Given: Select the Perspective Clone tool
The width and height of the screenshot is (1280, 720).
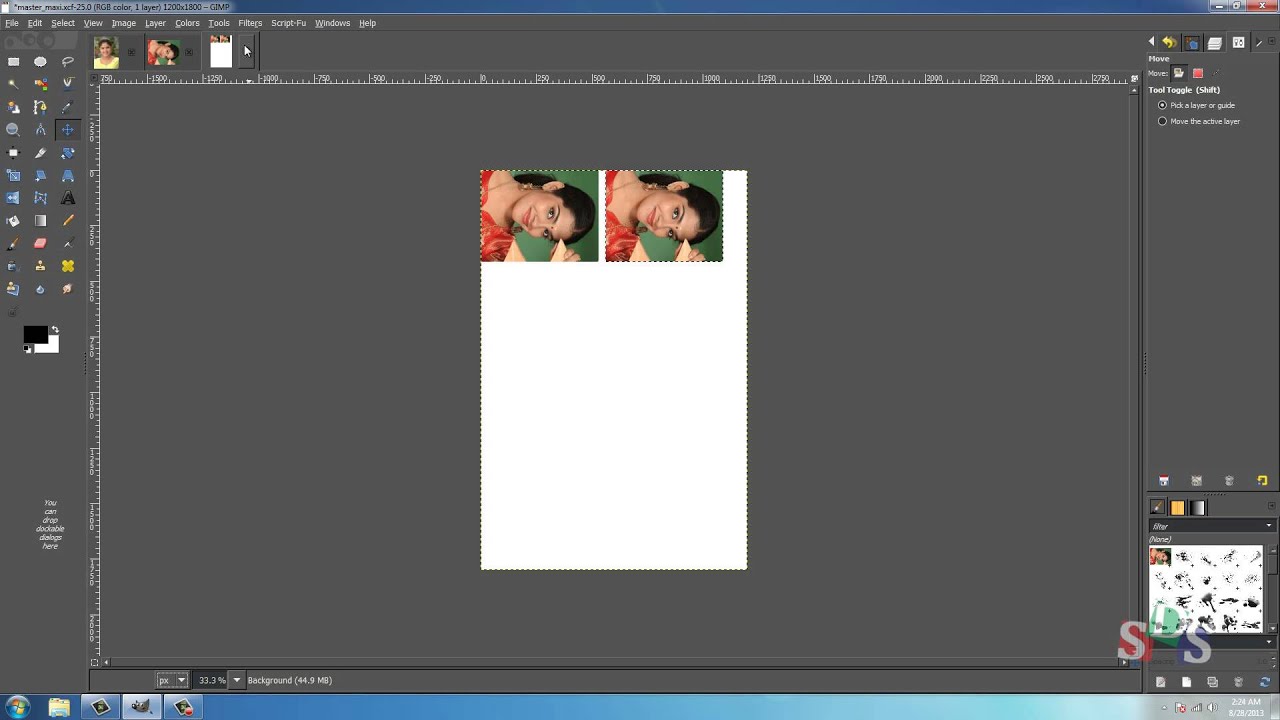Looking at the screenshot, I should tap(13, 289).
